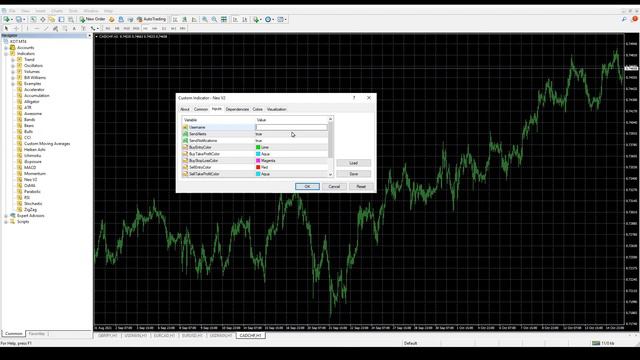Open the Profiles toolbar icon
The height and width of the screenshot is (360, 640).
click(19, 19)
